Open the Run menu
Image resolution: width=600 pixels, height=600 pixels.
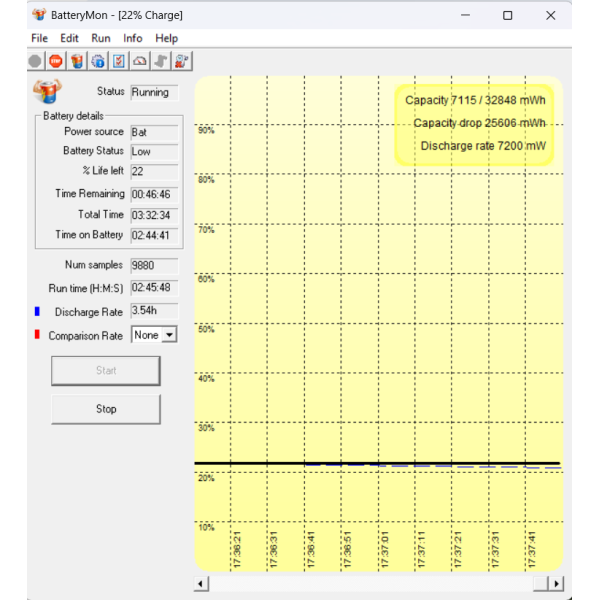coord(101,38)
